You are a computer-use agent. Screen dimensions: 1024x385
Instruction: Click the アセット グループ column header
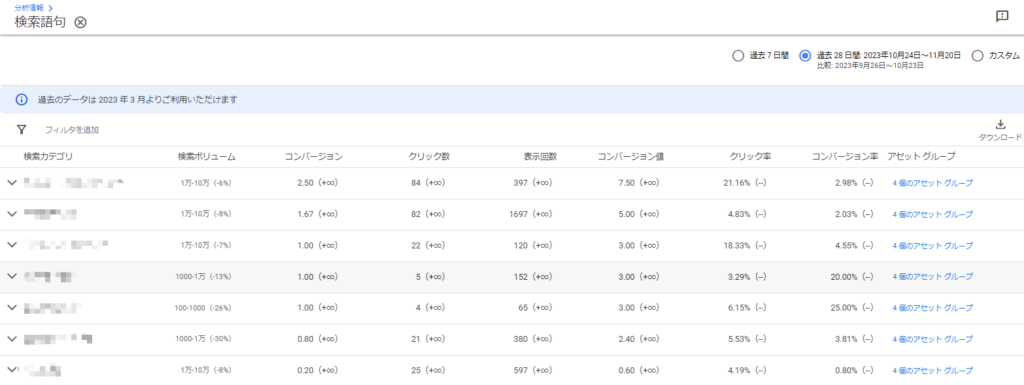tap(921, 157)
